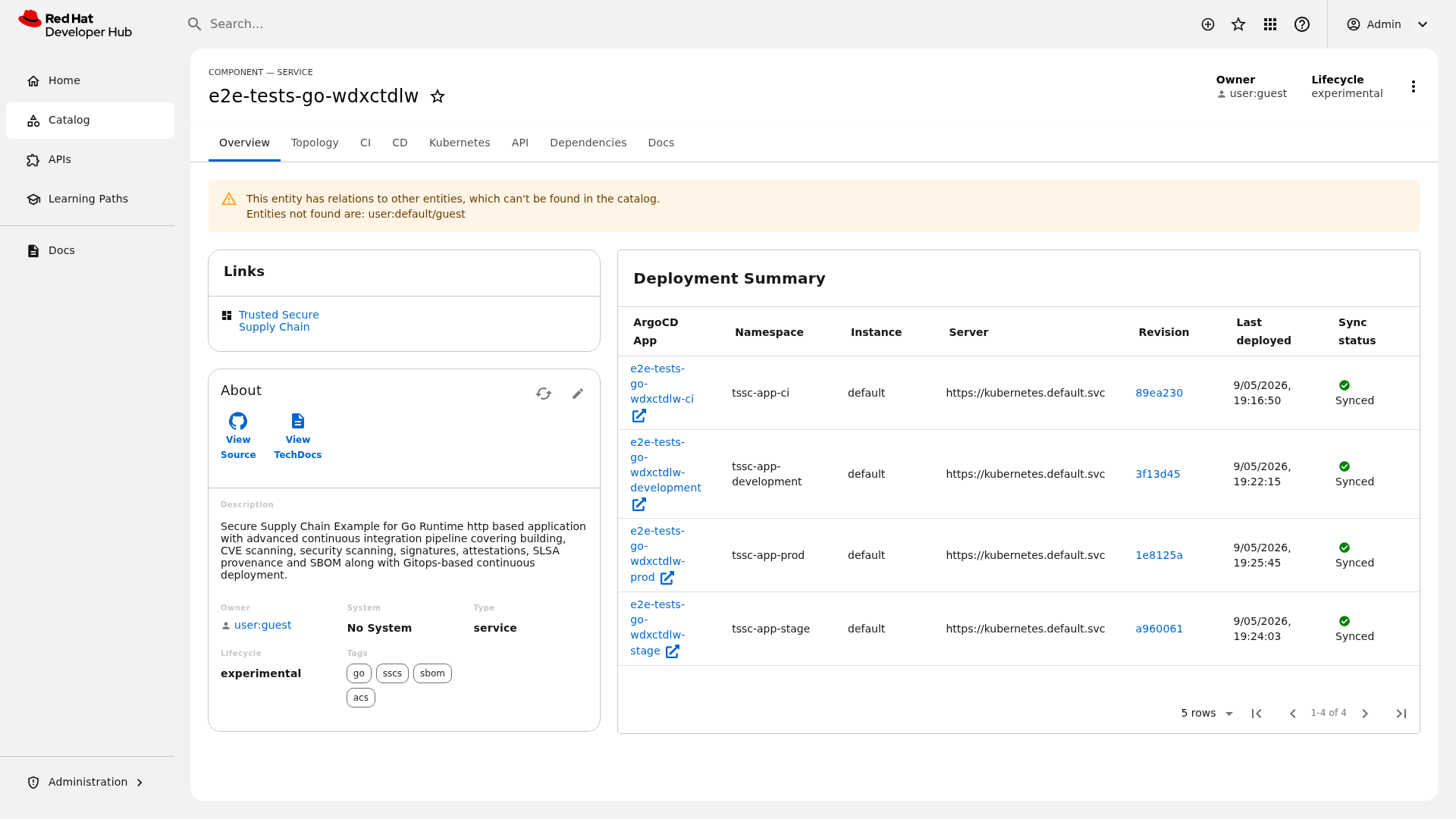The height and width of the screenshot is (819, 1456).
Task: Open starred items icon in top bar
Action: [1238, 24]
